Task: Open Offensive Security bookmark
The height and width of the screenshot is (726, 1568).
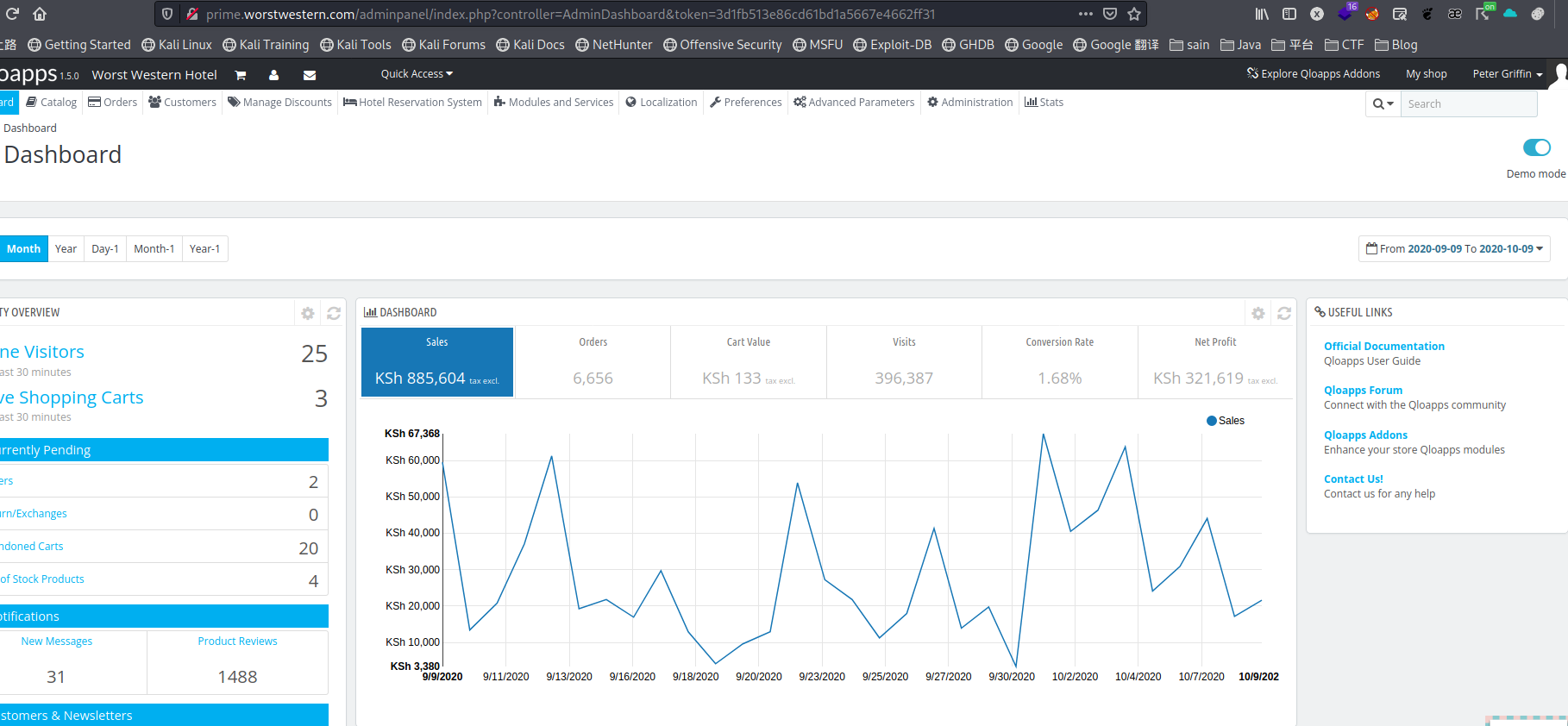Action: 722,45
